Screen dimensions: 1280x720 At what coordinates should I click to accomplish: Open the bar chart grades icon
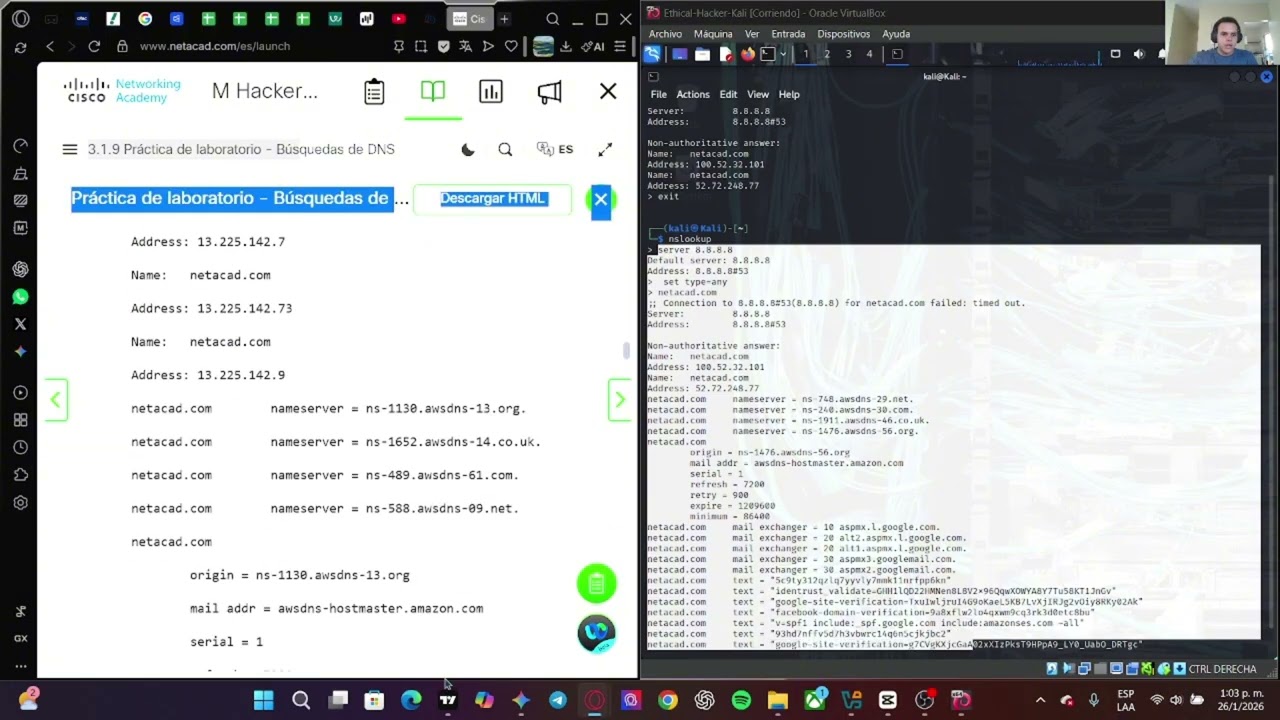[x=490, y=92]
